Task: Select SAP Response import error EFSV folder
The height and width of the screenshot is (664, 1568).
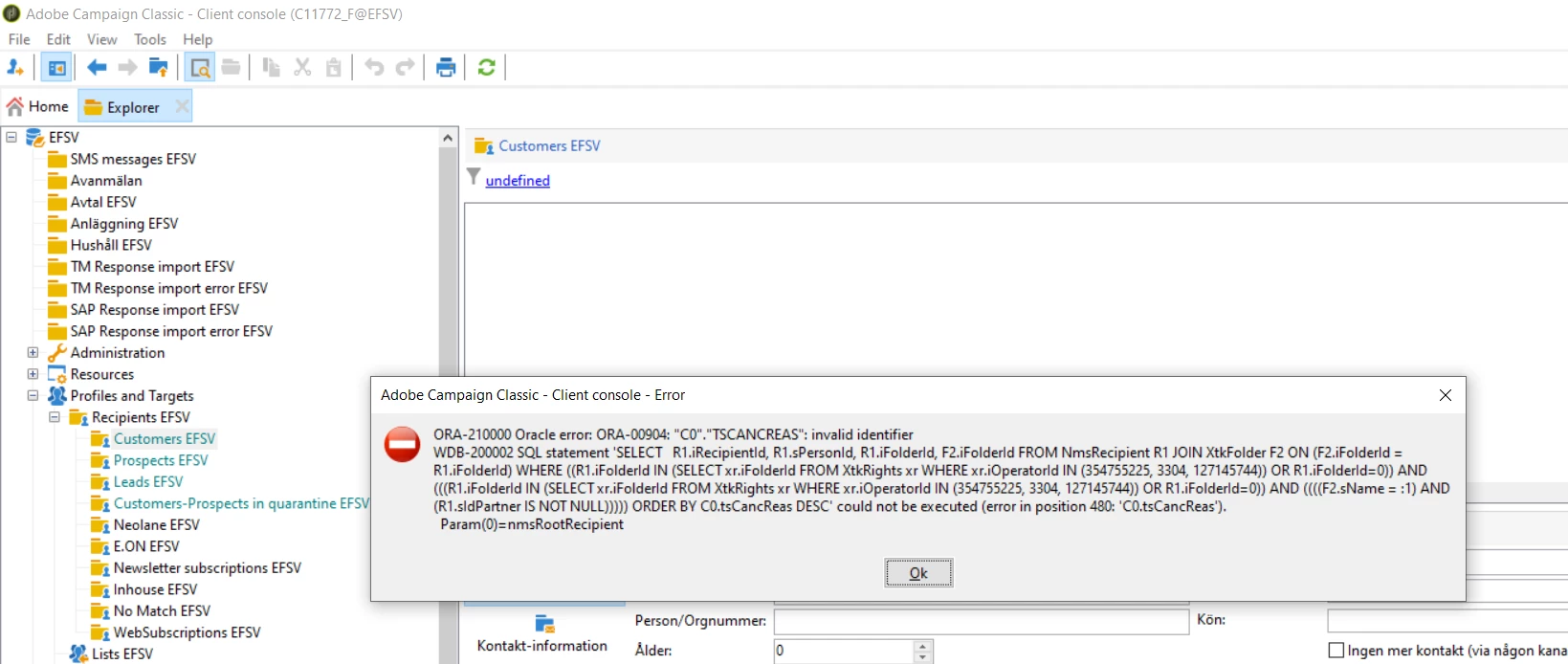Action: tap(171, 331)
